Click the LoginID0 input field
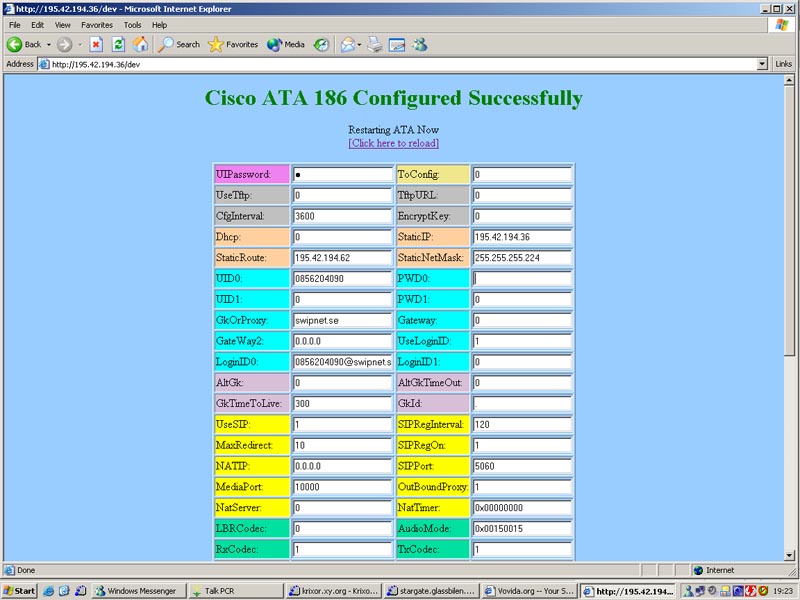Screen dimensions: 800x600 point(342,362)
